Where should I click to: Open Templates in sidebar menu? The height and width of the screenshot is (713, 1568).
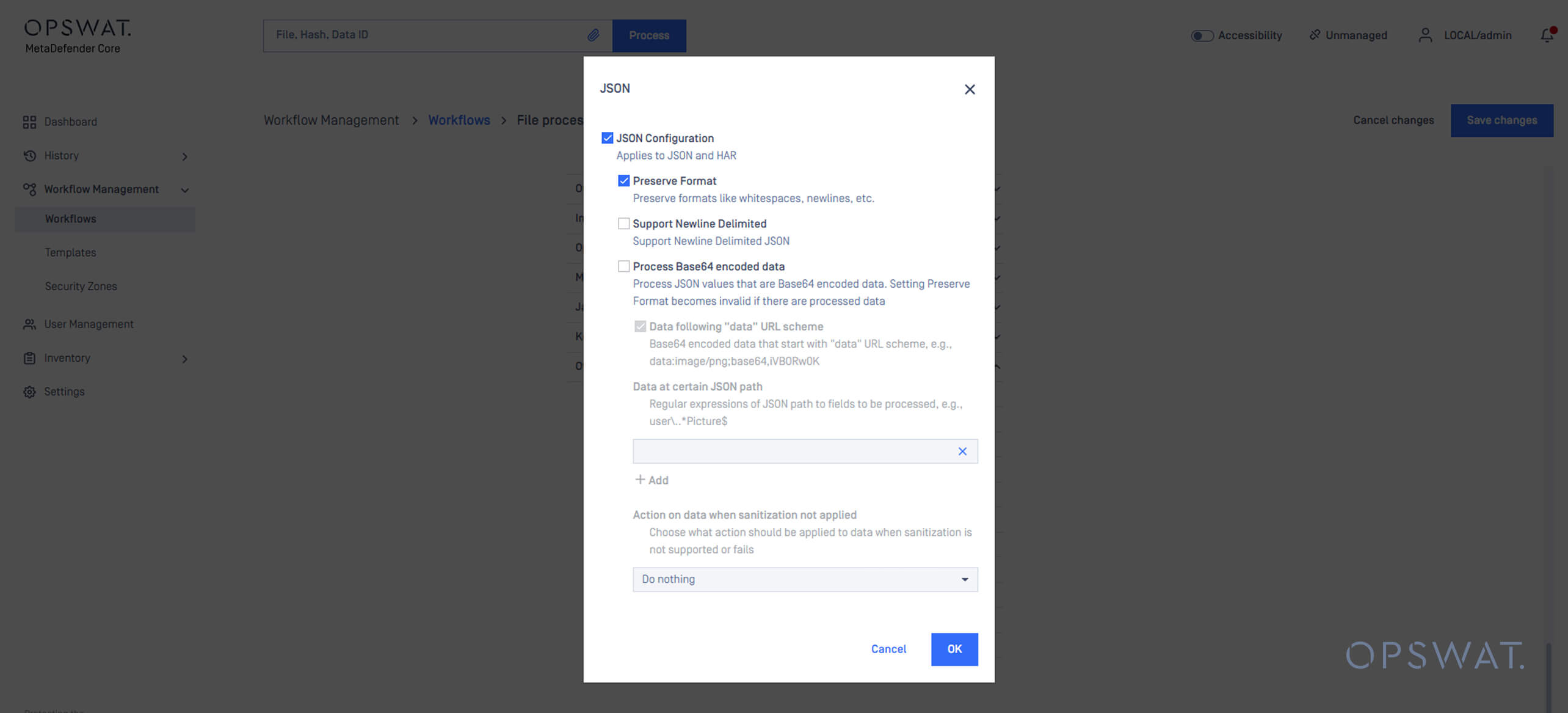pyautogui.click(x=70, y=252)
